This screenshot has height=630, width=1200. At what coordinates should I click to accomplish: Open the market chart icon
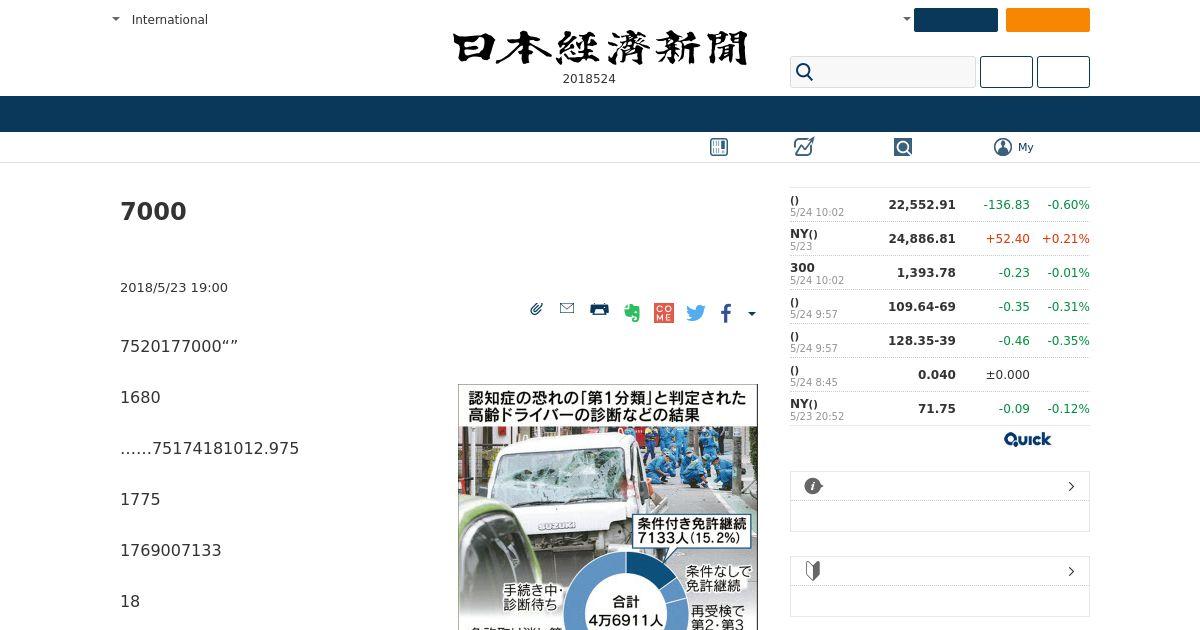click(804, 147)
